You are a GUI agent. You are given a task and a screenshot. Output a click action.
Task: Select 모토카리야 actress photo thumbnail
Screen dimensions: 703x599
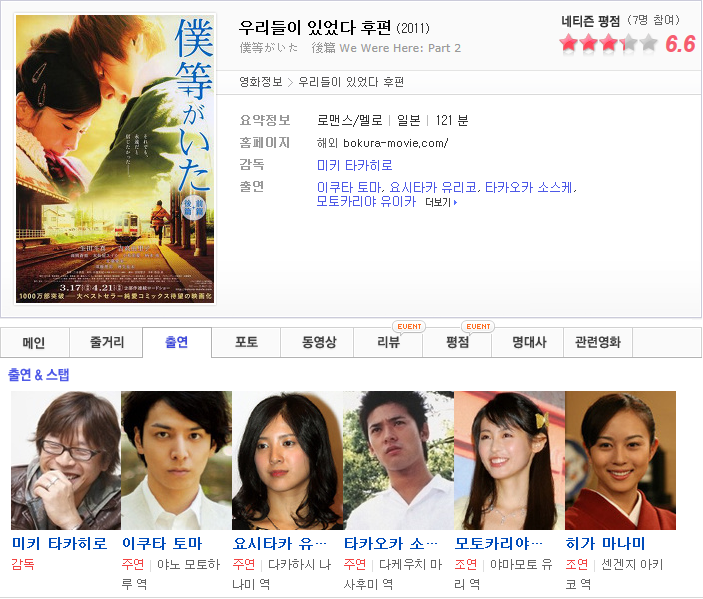click(x=509, y=460)
